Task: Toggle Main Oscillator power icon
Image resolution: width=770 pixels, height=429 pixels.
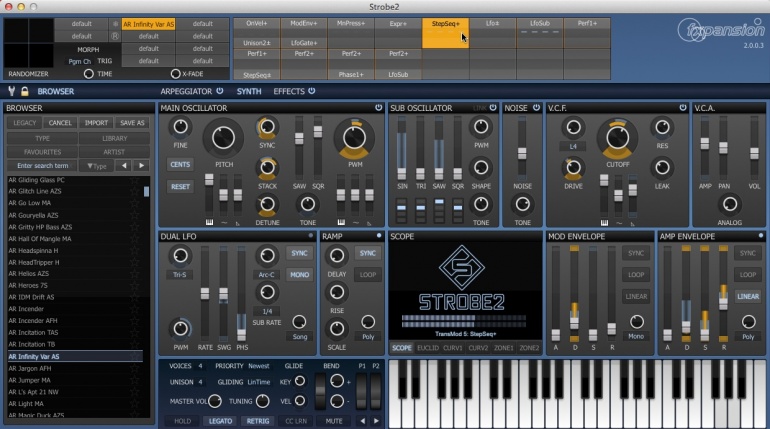Action: pos(378,108)
